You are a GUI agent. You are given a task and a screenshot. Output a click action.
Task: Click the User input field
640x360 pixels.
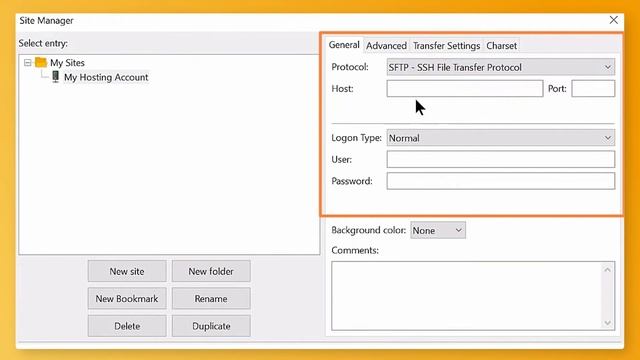point(500,159)
